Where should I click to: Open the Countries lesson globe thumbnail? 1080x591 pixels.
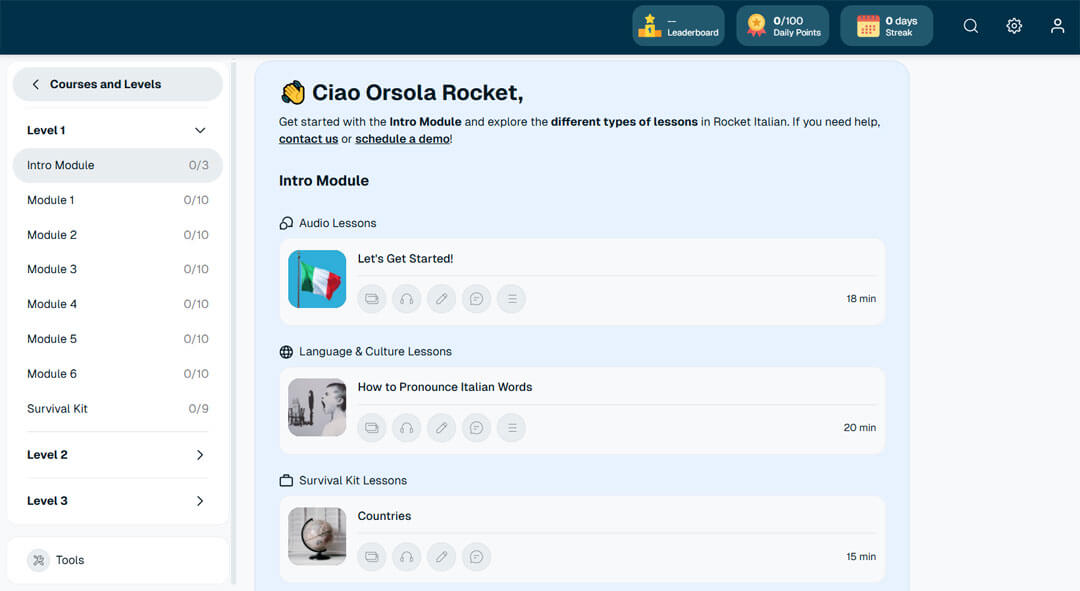[317, 537]
